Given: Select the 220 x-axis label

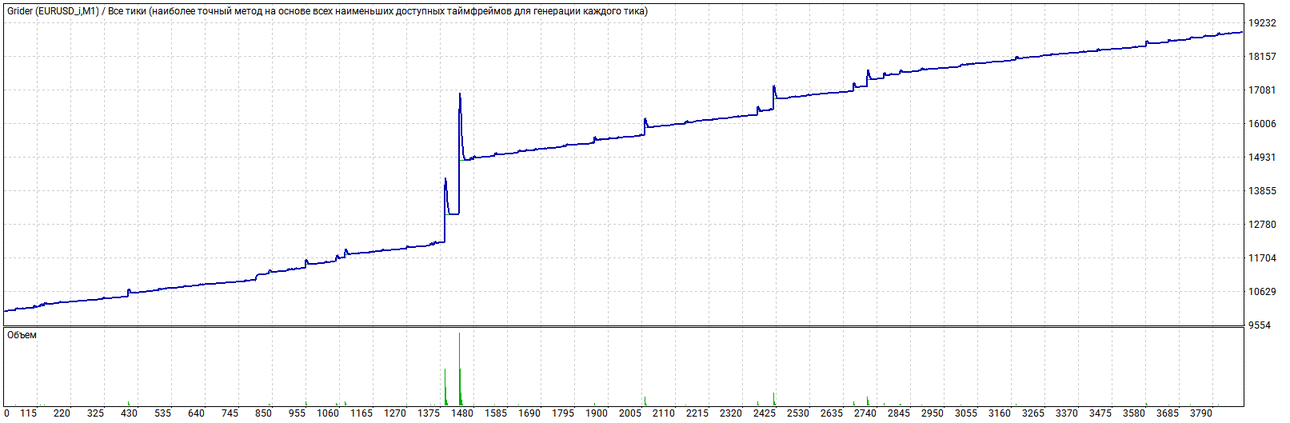Looking at the screenshot, I should [x=62, y=412].
